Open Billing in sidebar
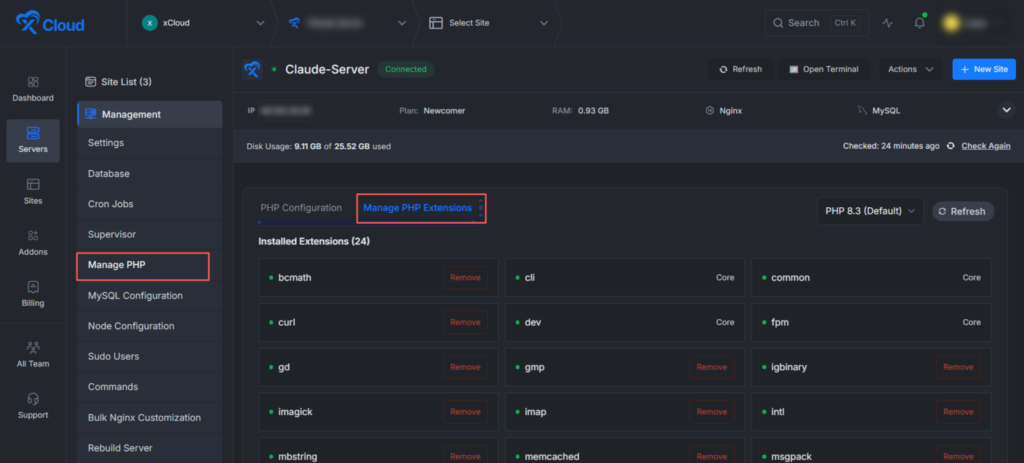 click(x=33, y=295)
